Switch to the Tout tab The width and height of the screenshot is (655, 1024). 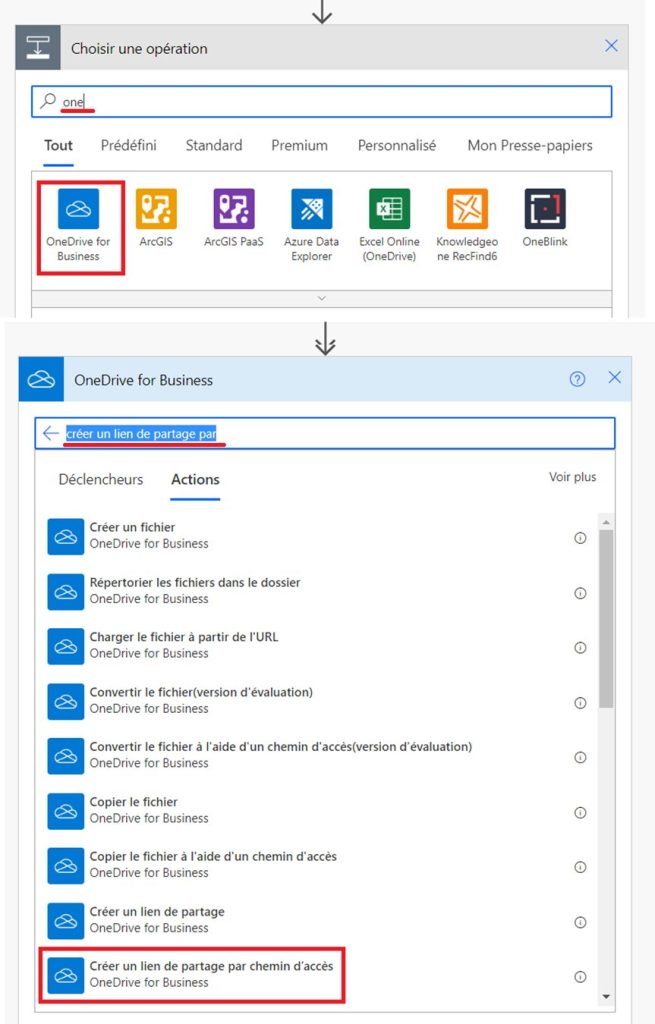(58, 145)
